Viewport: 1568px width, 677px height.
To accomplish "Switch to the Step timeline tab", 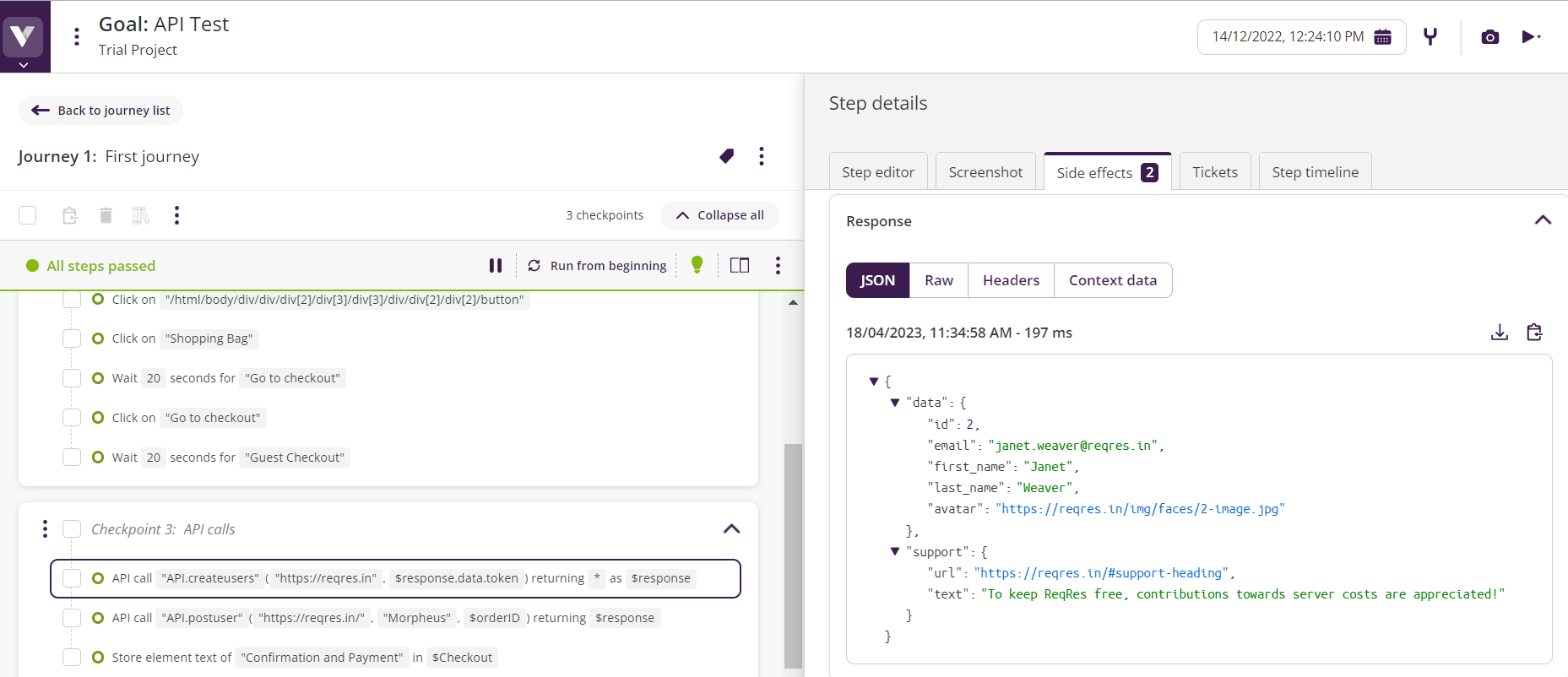I will pyautogui.click(x=1315, y=172).
